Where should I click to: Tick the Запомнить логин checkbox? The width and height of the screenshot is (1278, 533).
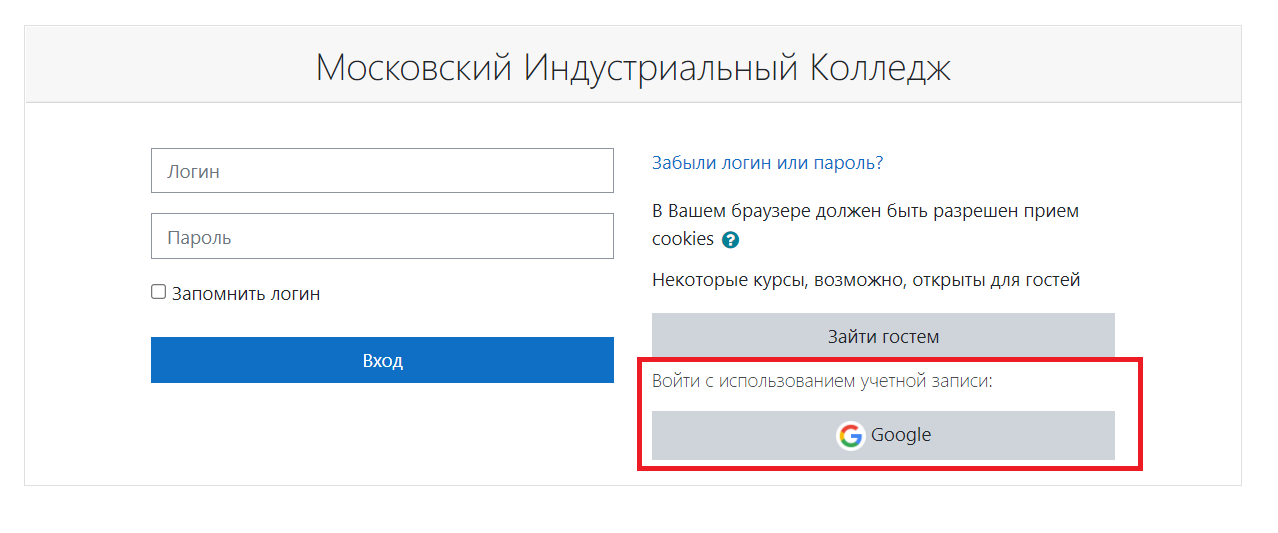(x=158, y=292)
